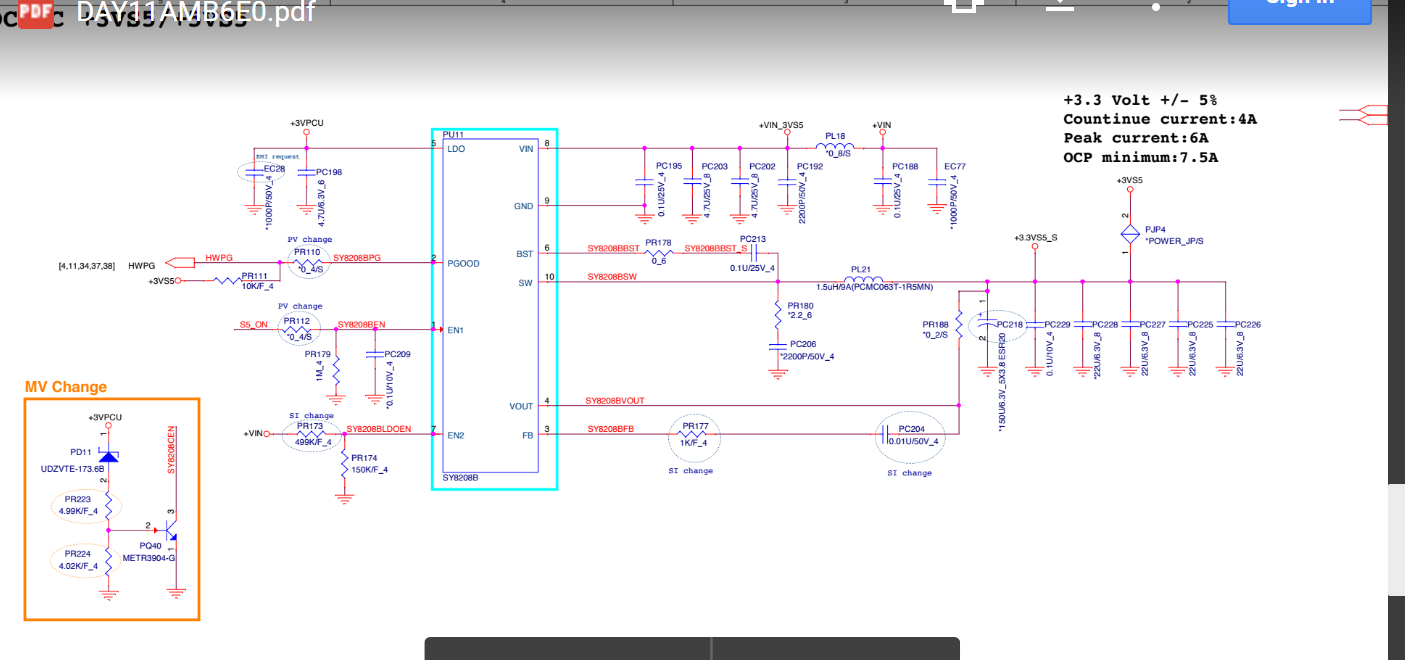1405x660 pixels.
Task: Click the SY8208B chip name below block
Action: 461,478
